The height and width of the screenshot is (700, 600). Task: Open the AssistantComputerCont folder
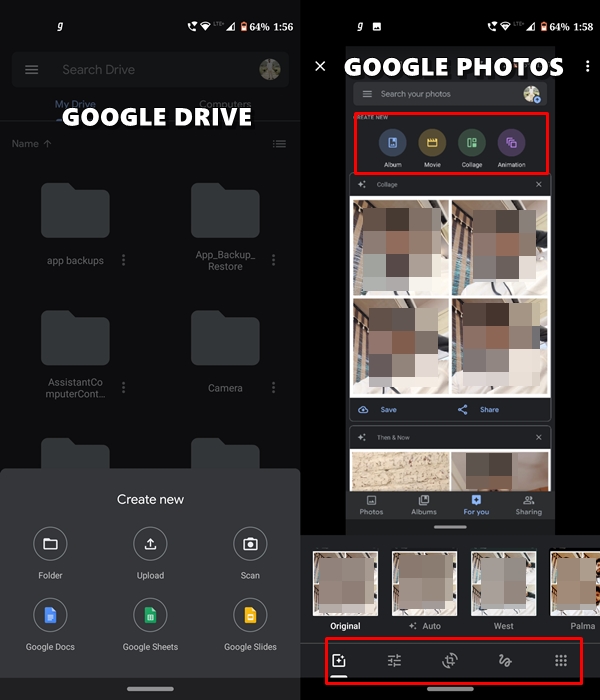click(75, 338)
